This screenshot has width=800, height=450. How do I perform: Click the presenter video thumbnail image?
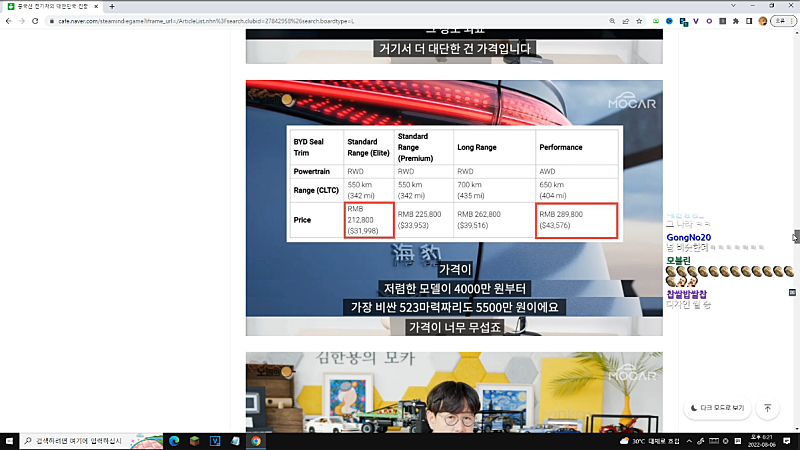pos(454,392)
